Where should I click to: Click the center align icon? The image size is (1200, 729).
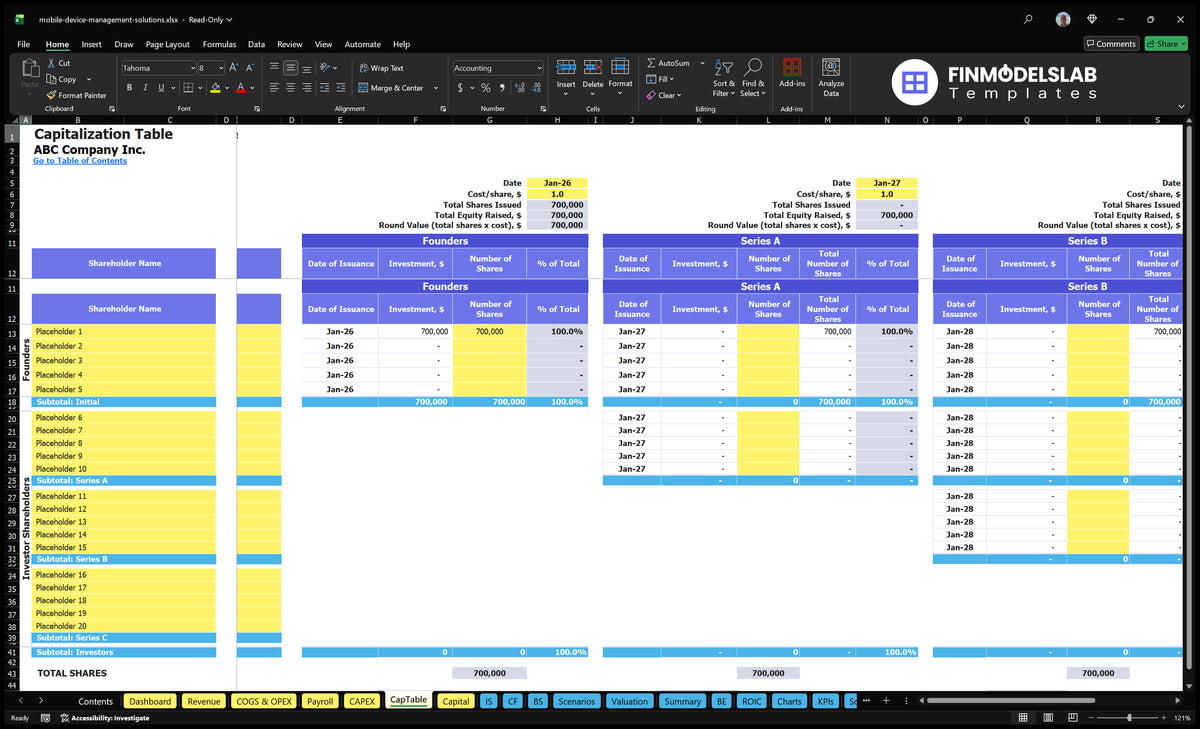click(291, 88)
